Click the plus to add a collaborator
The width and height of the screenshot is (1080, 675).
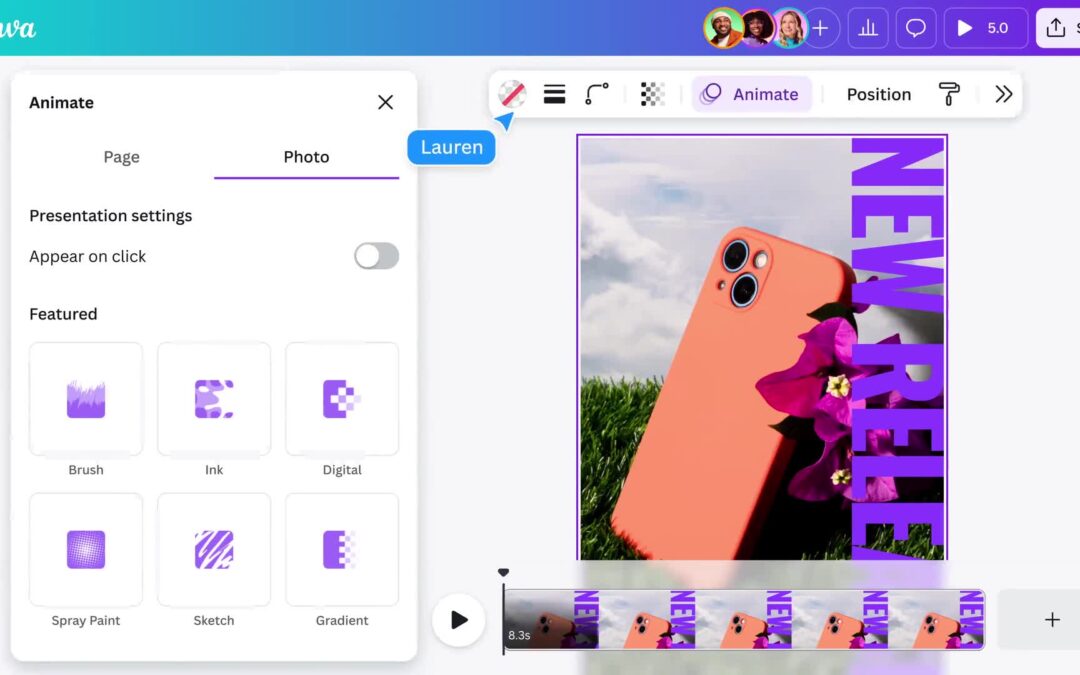tap(821, 27)
